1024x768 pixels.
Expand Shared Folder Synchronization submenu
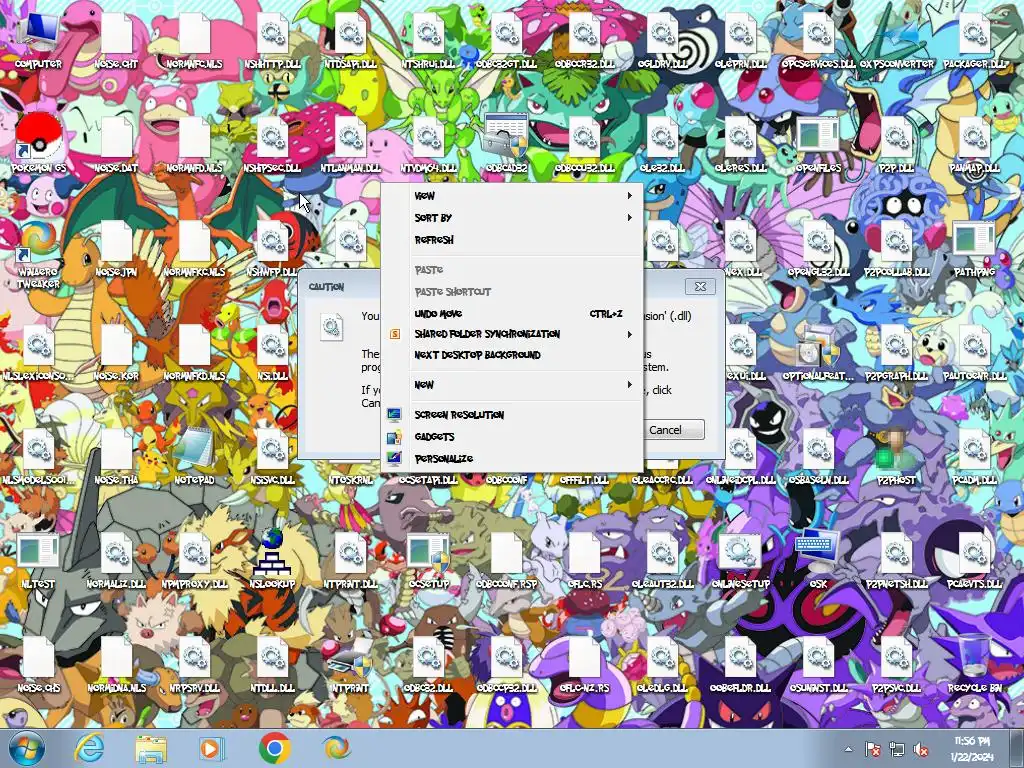(x=512, y=334)
